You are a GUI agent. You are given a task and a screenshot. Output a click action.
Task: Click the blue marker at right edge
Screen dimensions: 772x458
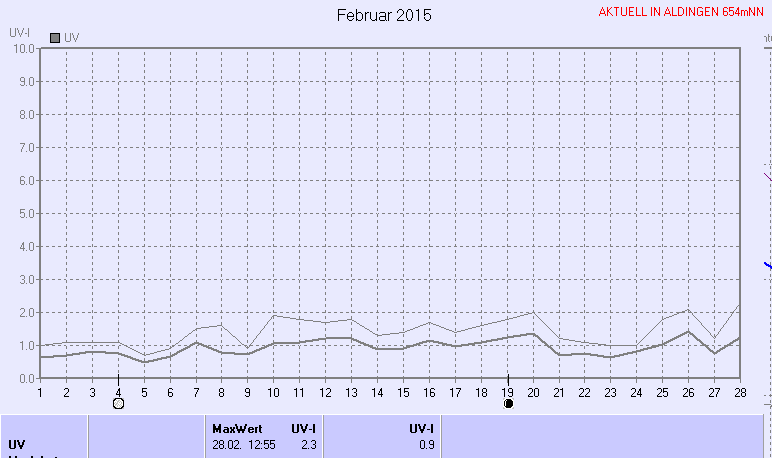pyautogui.click(x=767, y=265)
